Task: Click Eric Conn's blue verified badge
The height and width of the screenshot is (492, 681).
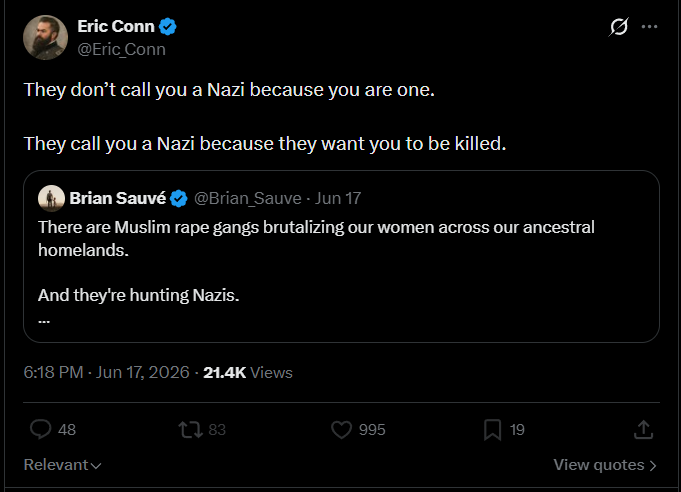Action: click(168, 27)
